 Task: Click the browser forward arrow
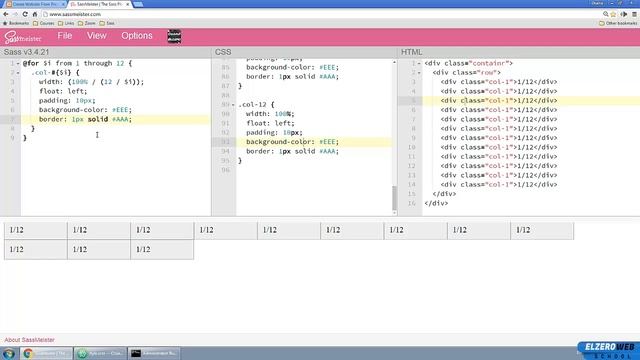pyautogui.click(x=15, y=14)
